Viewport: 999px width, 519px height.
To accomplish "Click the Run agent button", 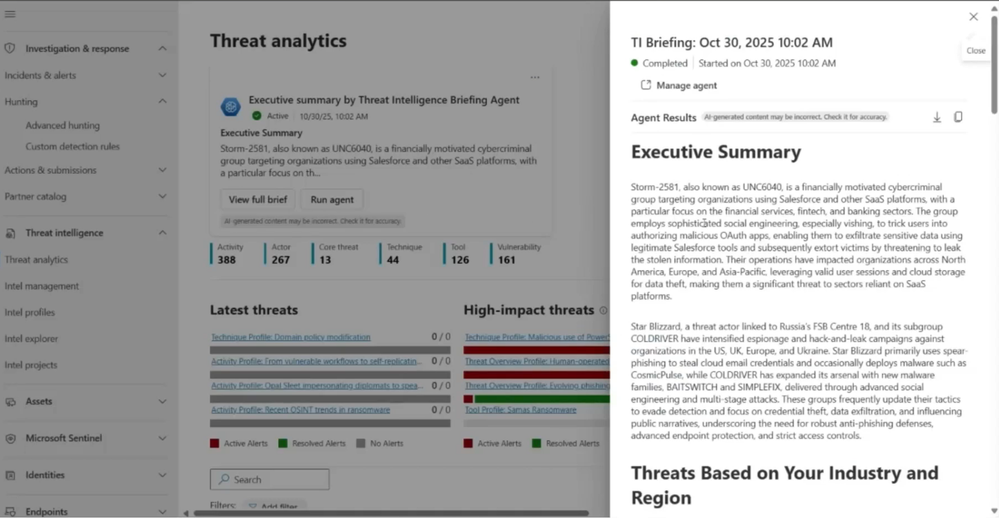I will pyautogui.click(x=332, y=199).
